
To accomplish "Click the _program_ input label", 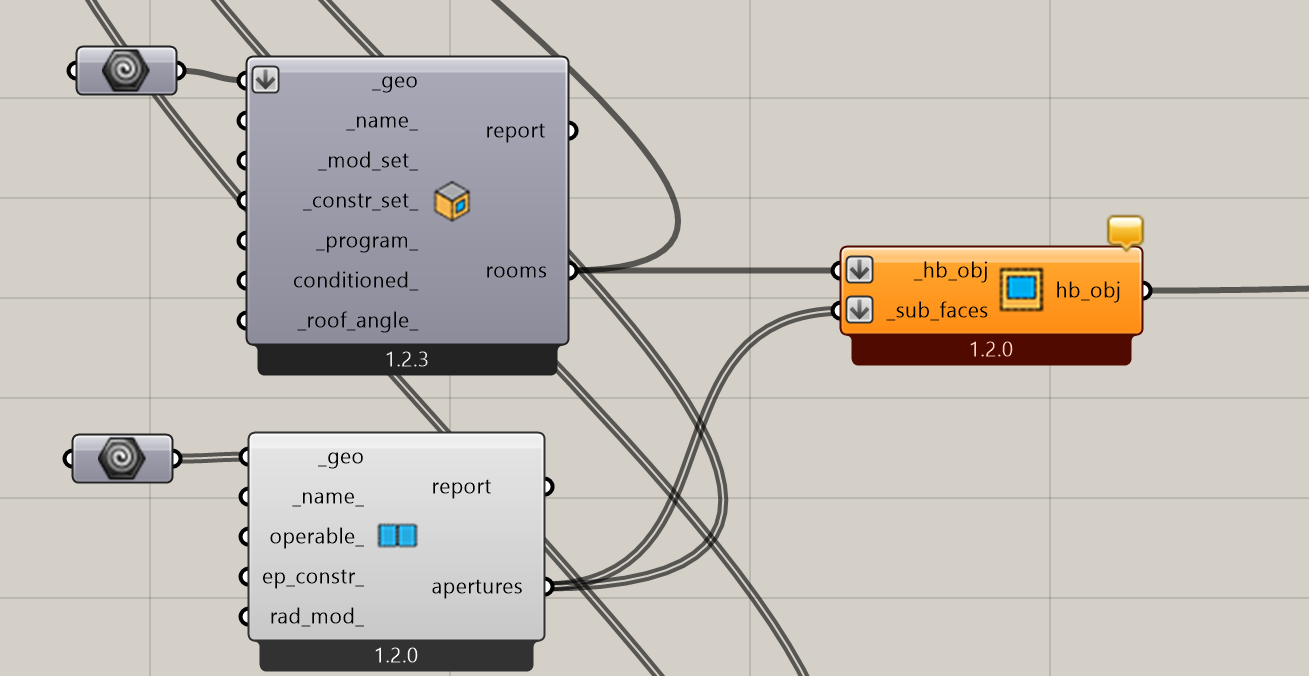I will coord(366,241).
